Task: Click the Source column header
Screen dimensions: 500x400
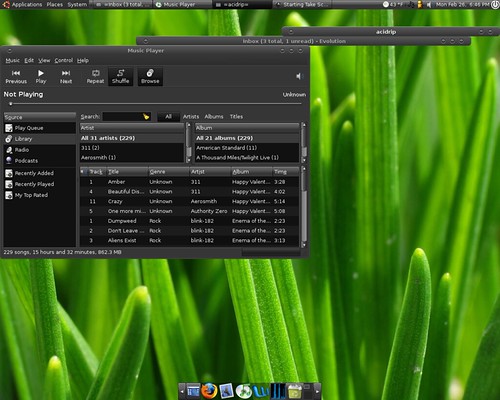Action: pyautogui.click(x=40, y=117)
